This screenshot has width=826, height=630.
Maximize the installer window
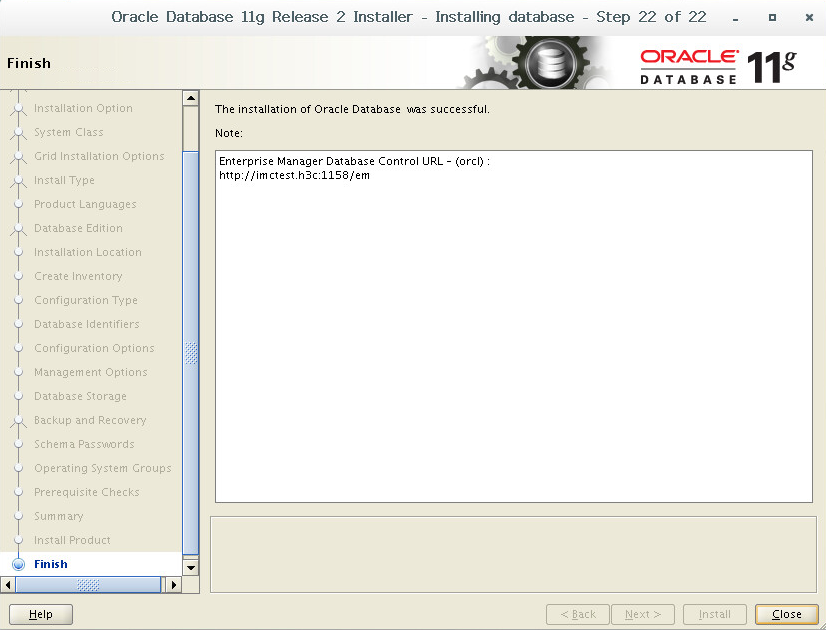(x=772, y=17)
